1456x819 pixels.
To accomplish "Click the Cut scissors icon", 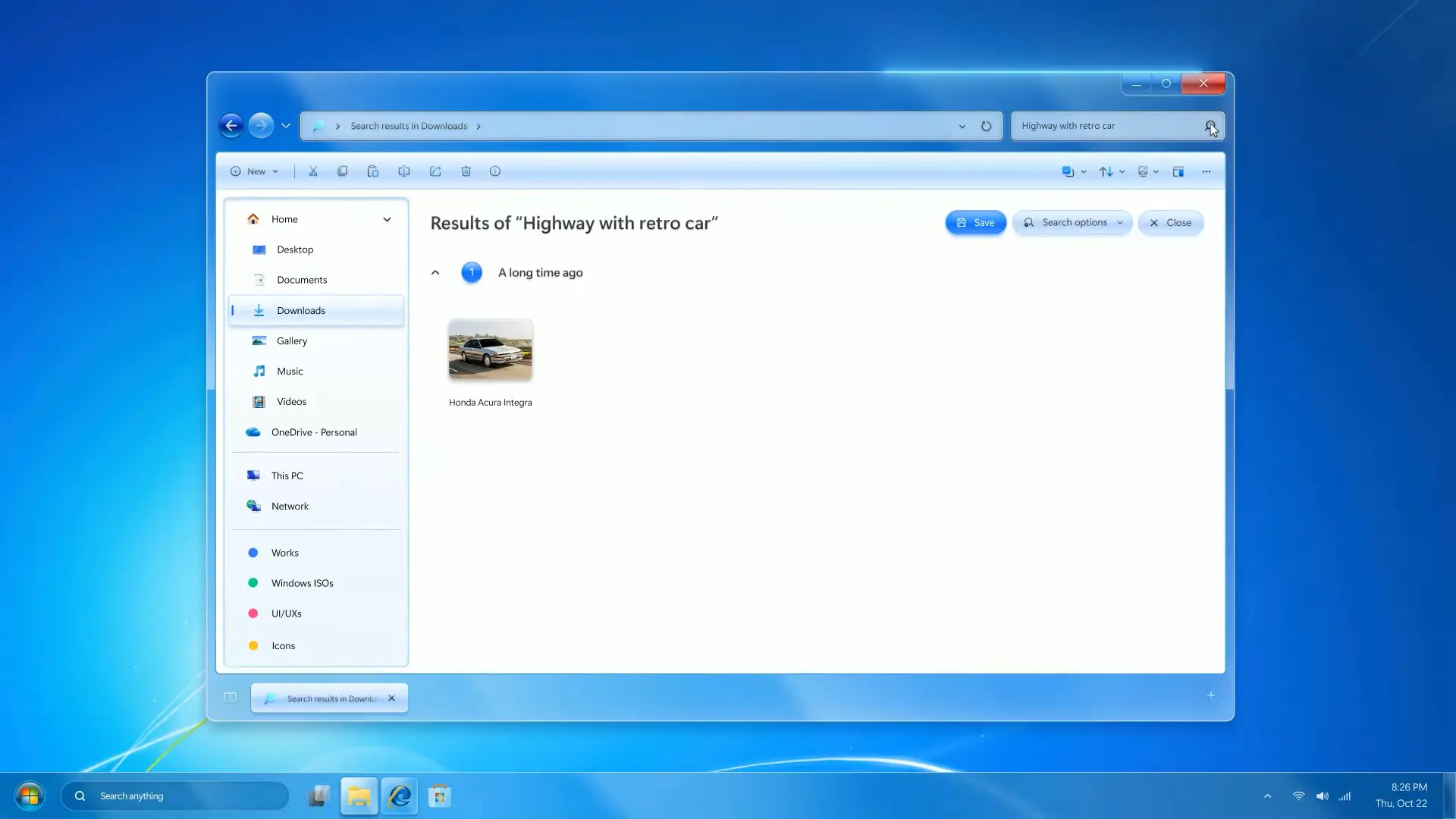I will tap(313, 171).
